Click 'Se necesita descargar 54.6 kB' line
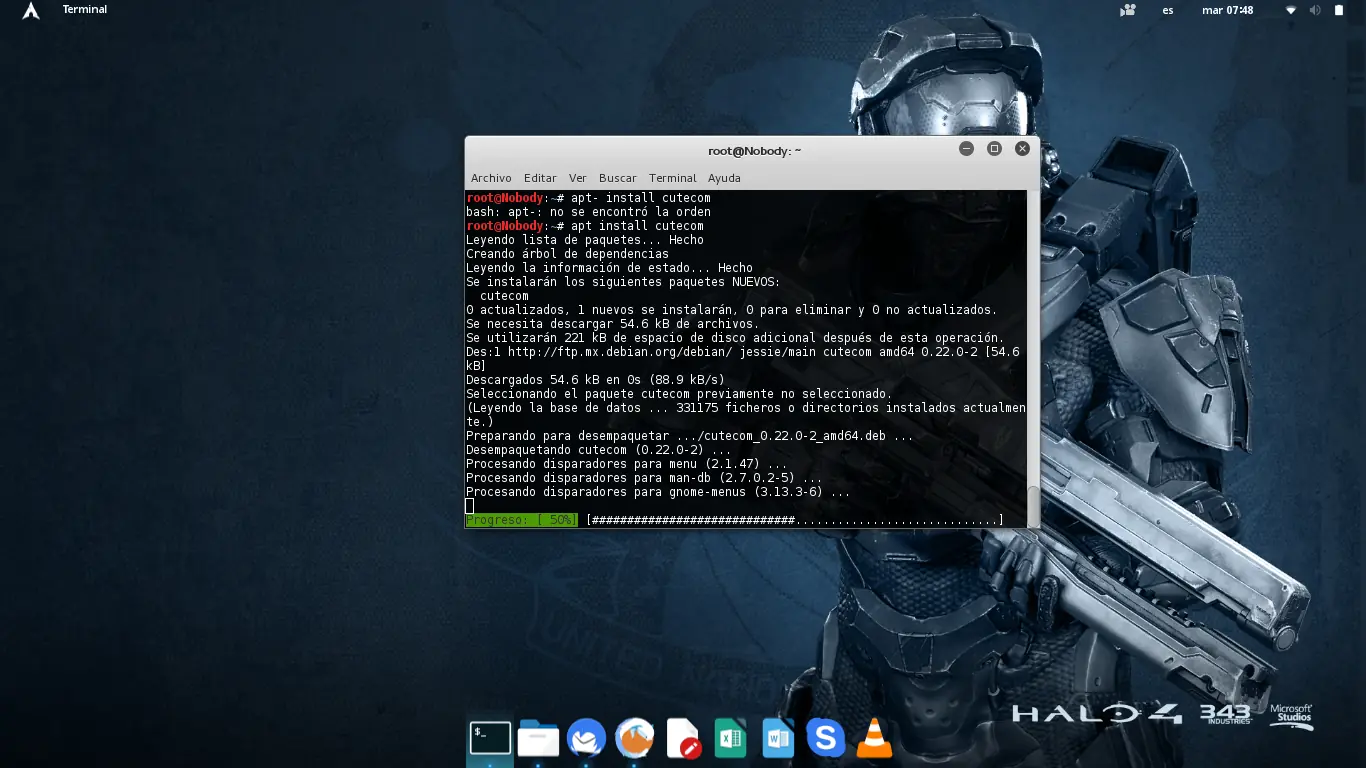1366x768 pixels. [x=612, y=324]
